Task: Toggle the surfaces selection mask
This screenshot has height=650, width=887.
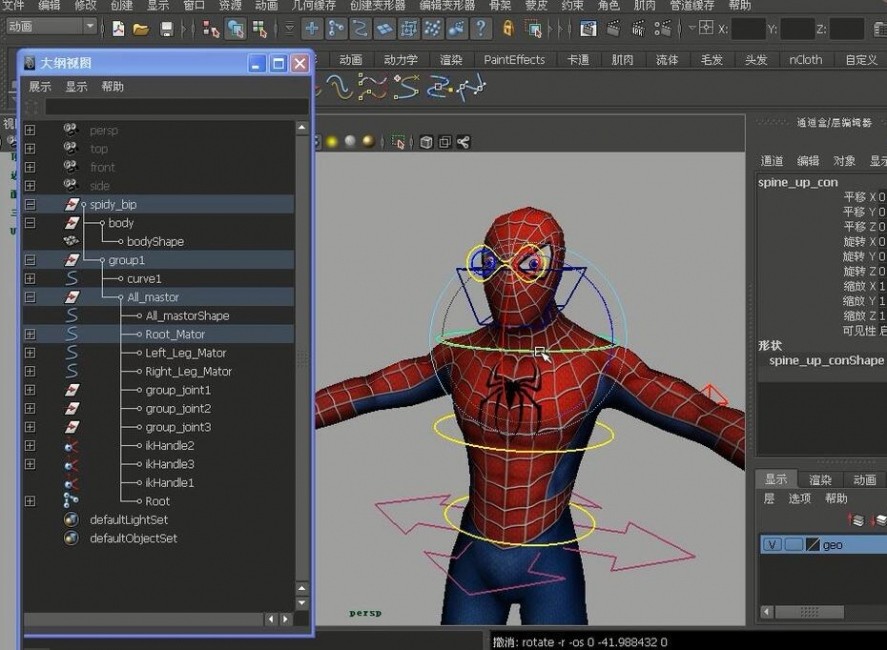Action: click(x=384, y=28)
